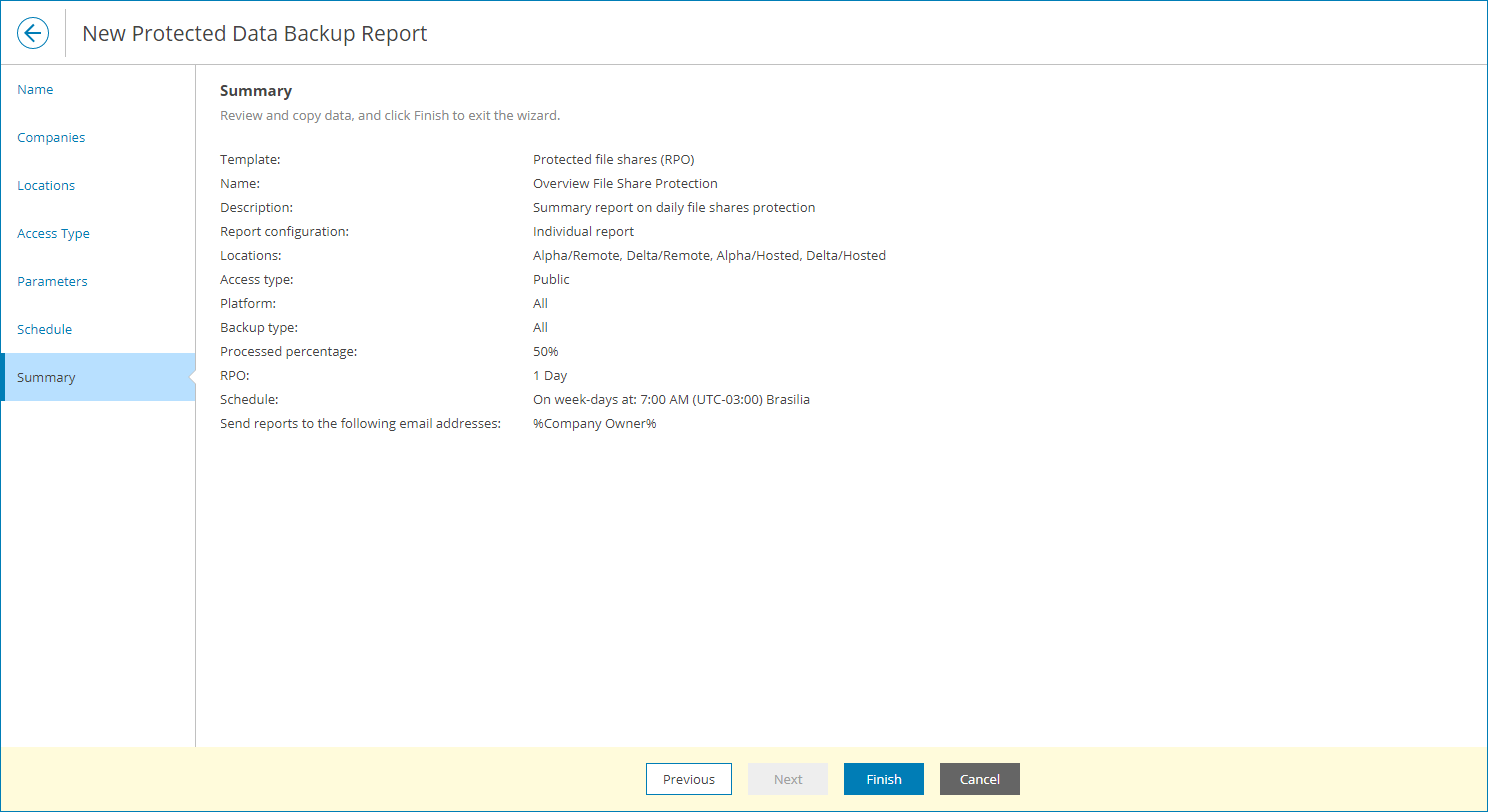The image size is (1488, 812).
Task: Click the Template value 'Protected file shares (RPO)'
Action: tap(613, 159)
